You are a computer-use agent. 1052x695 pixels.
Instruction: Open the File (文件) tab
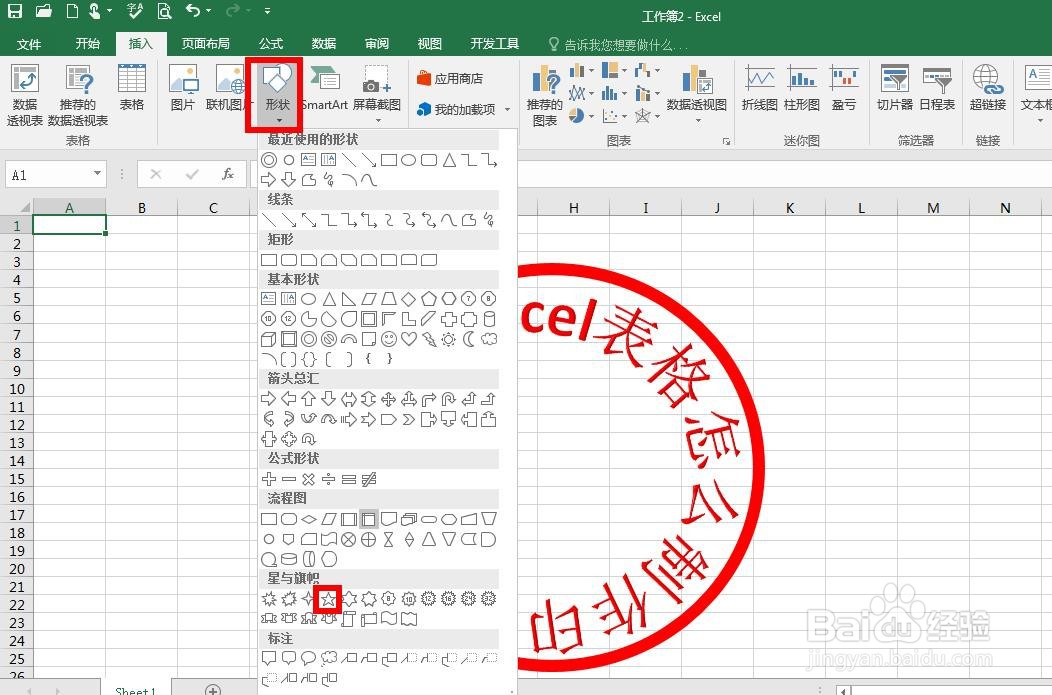coord(29,44)
